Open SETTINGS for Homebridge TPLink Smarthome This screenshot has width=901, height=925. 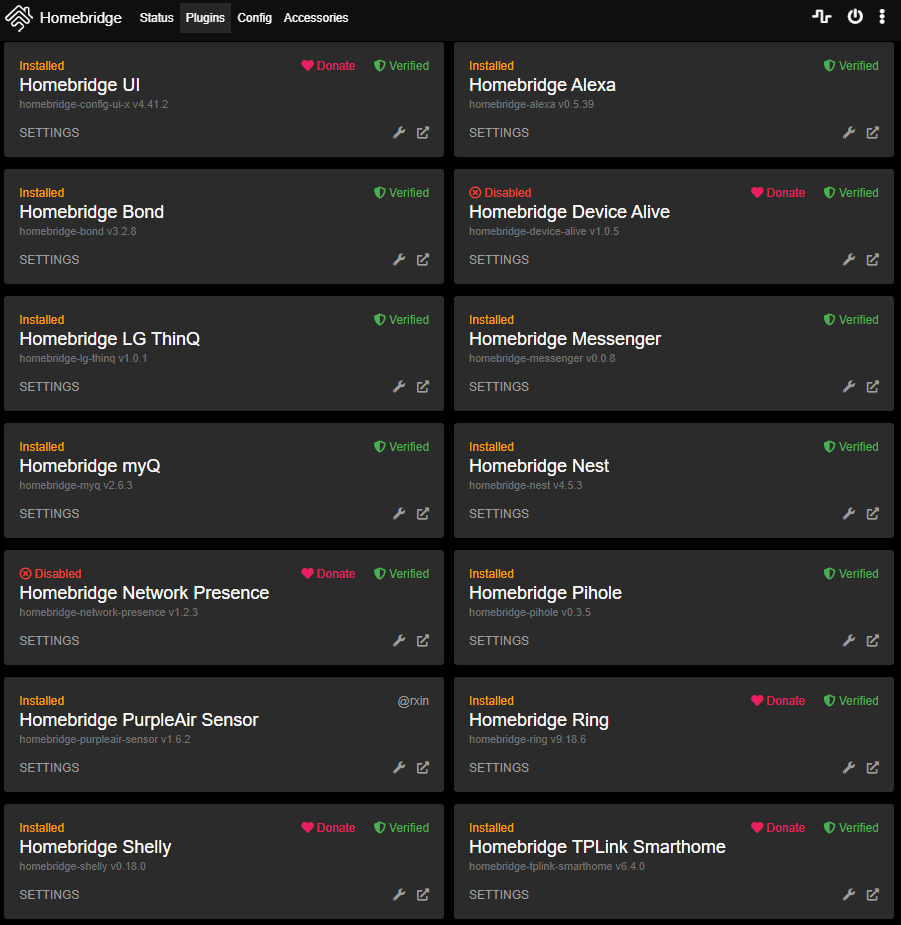point(499,895)
